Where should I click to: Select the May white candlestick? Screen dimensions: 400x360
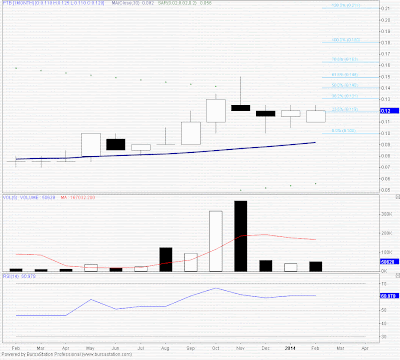pos(91,145)
